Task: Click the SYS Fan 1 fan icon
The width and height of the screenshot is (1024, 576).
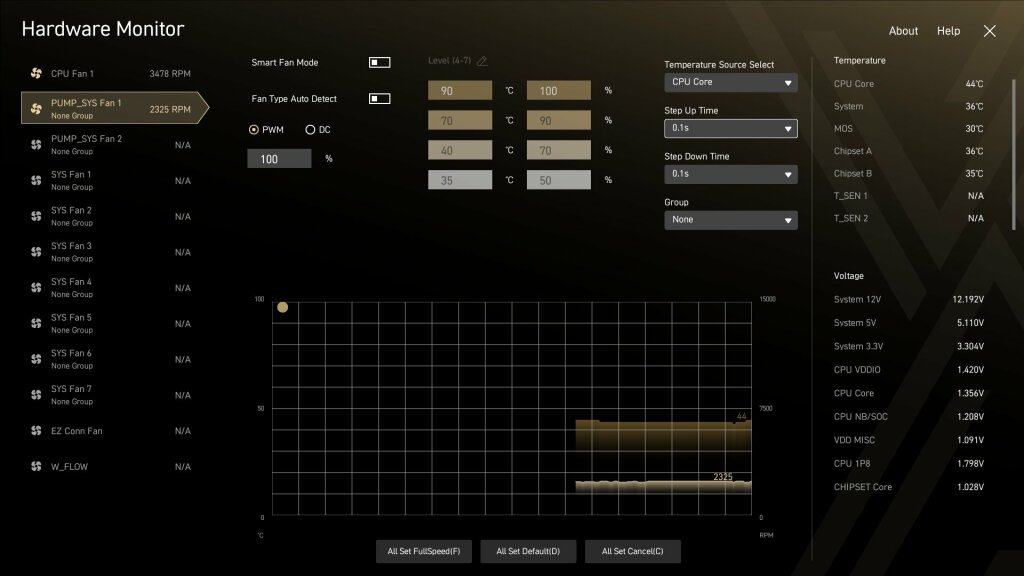Action: [x=36, y=180]
